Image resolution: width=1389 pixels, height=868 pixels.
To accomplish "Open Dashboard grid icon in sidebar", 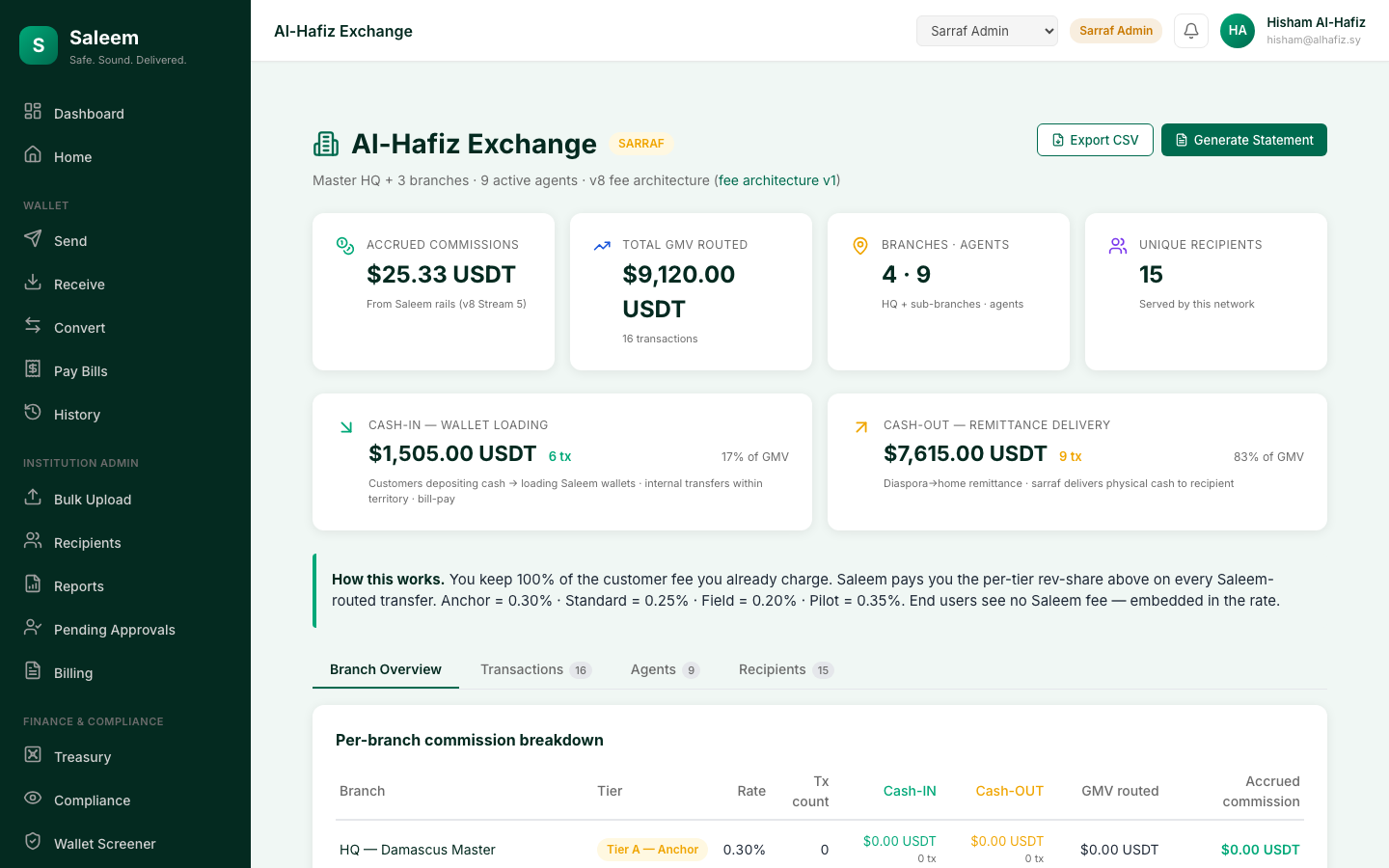I will [x=33, y=111].
